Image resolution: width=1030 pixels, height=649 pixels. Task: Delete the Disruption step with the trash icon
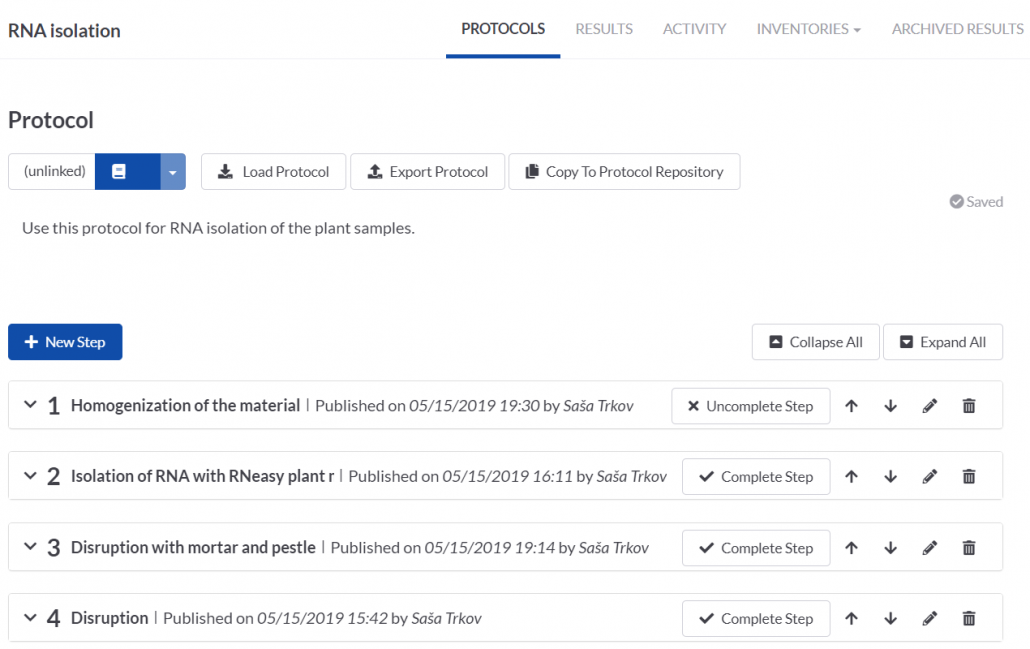click(968, 618)
